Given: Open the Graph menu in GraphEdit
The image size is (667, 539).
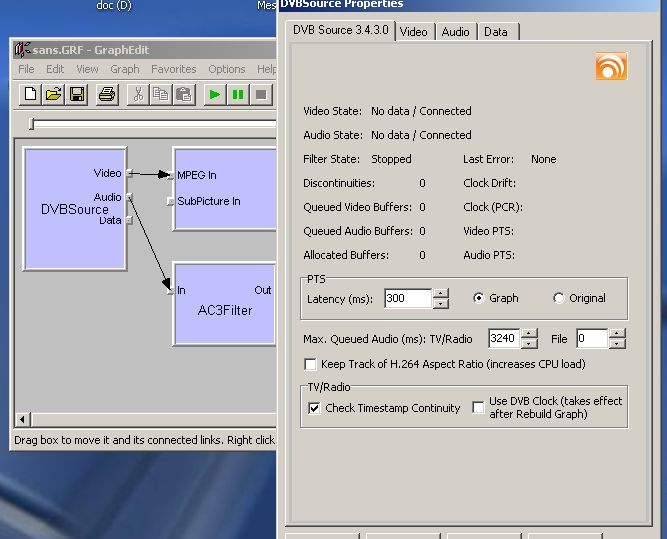Looking at the screenshot, I should (125, 69).
